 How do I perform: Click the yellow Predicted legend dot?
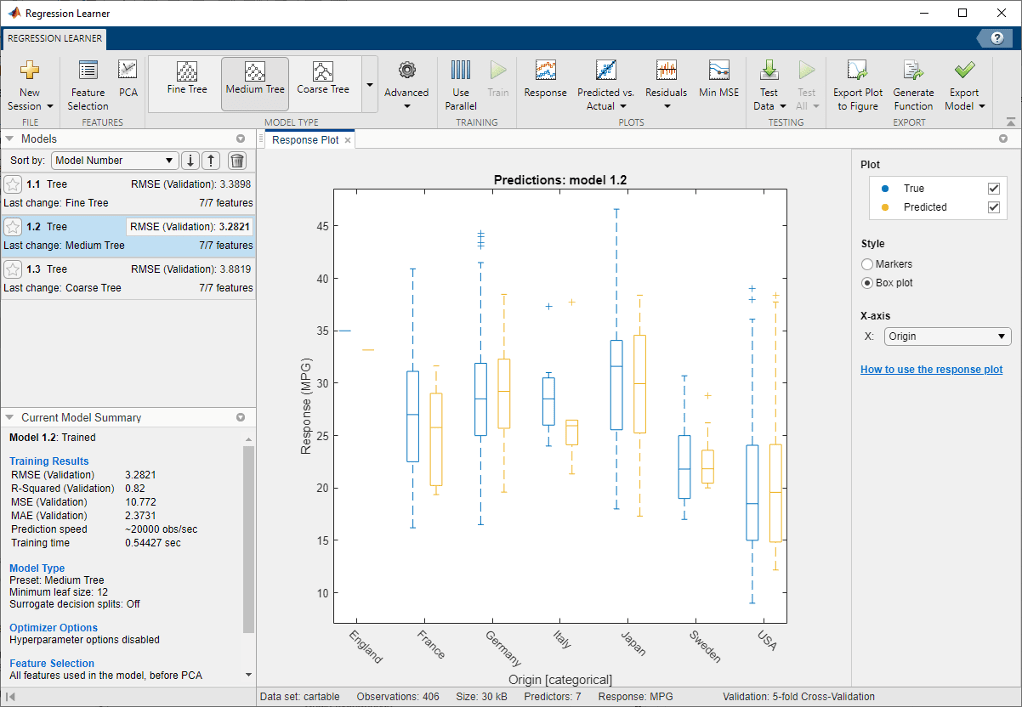pyautogui.click(x=885, y=207)
